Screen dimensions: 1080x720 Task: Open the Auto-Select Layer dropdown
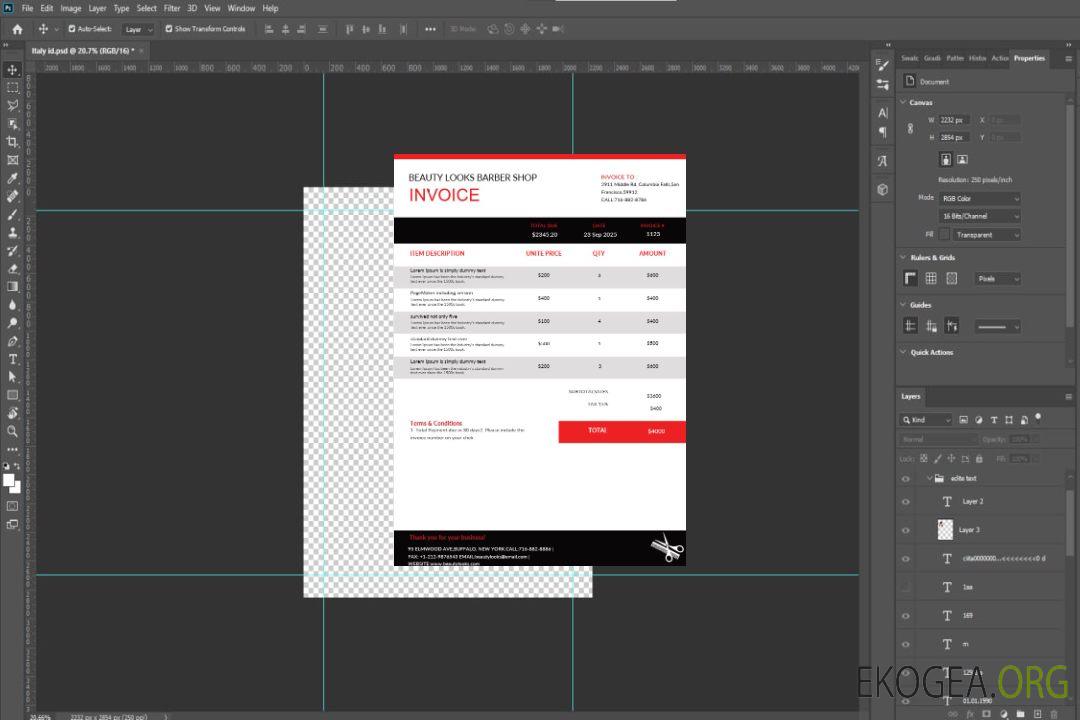coord(138,29)
